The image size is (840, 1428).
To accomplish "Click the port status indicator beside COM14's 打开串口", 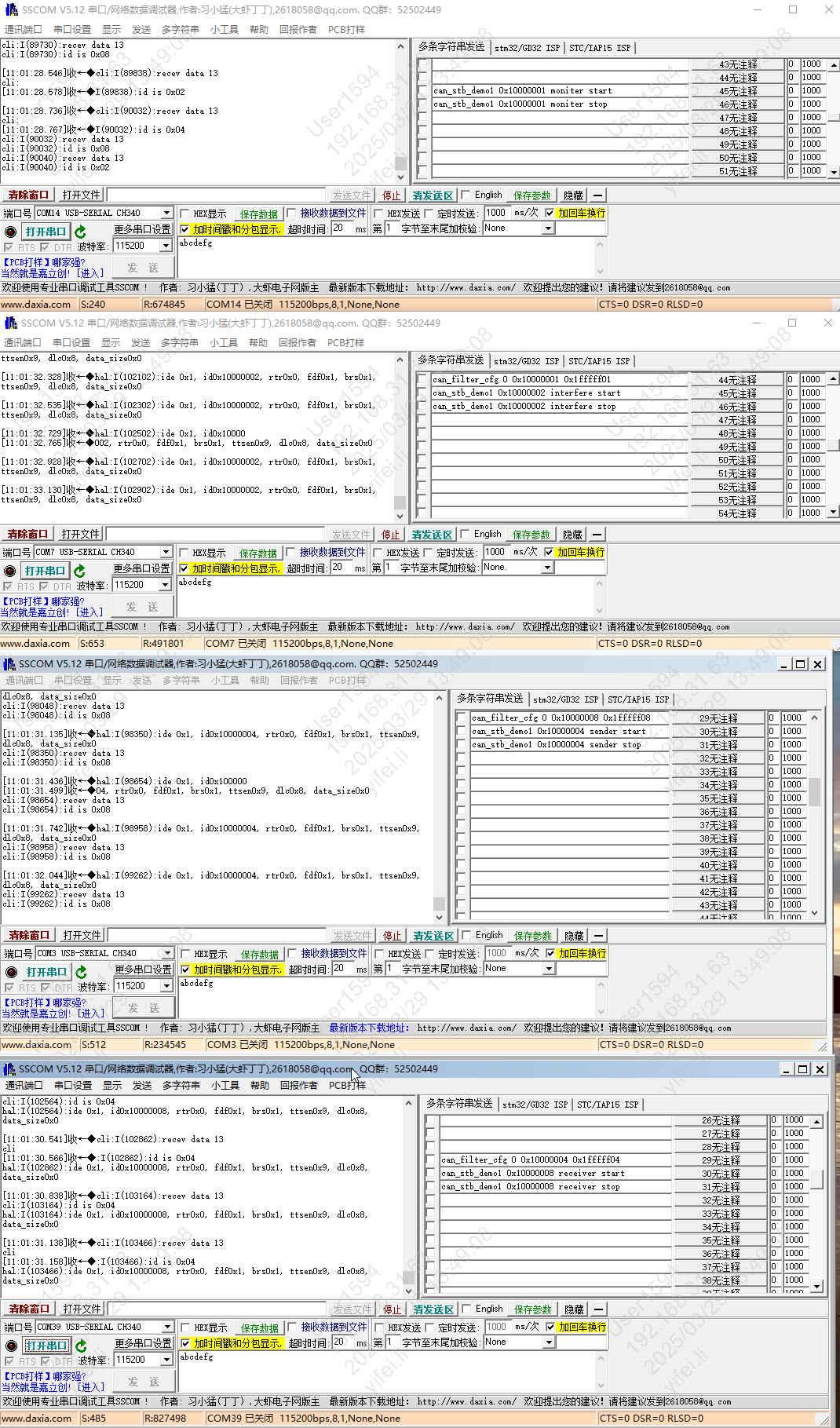I will point(10,232).
